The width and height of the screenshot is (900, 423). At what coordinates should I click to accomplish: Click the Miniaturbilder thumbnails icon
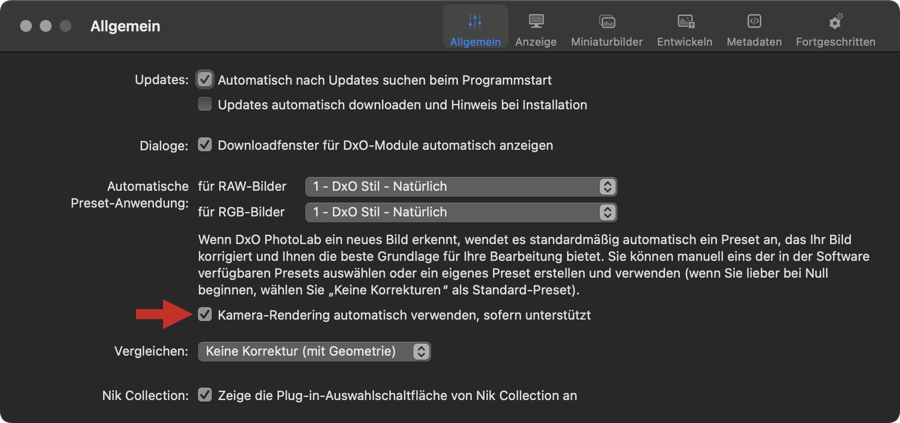point(607,21)
